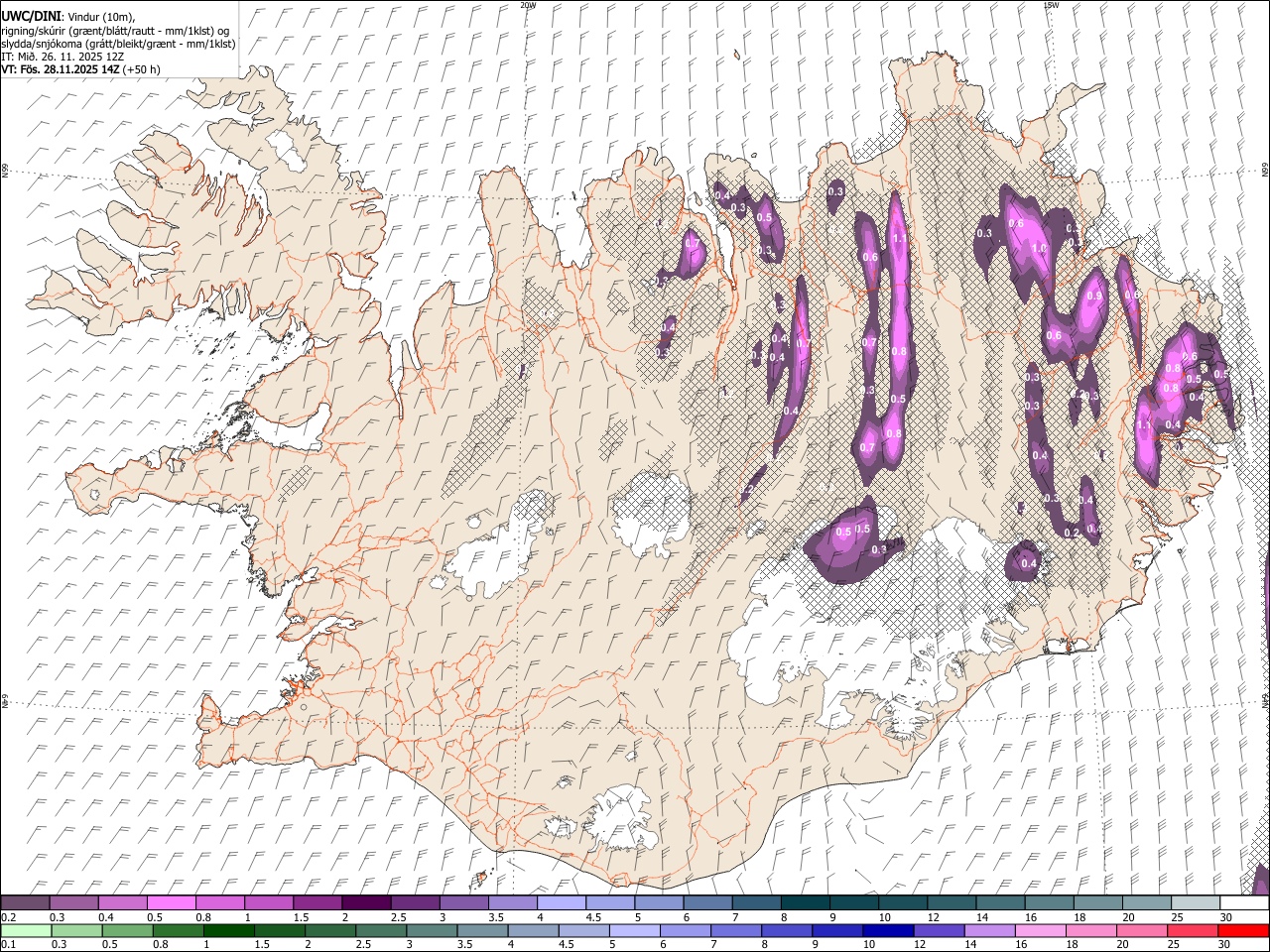Screen dimensions: 1270x952
Task: Click the 1.0 precipitation value label
Action: 1040,249
